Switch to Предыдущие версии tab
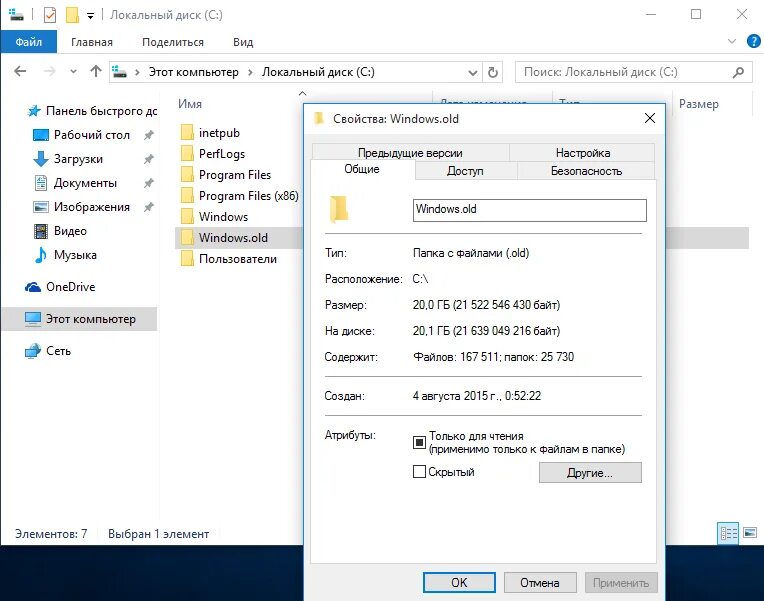 pos(410,153)
